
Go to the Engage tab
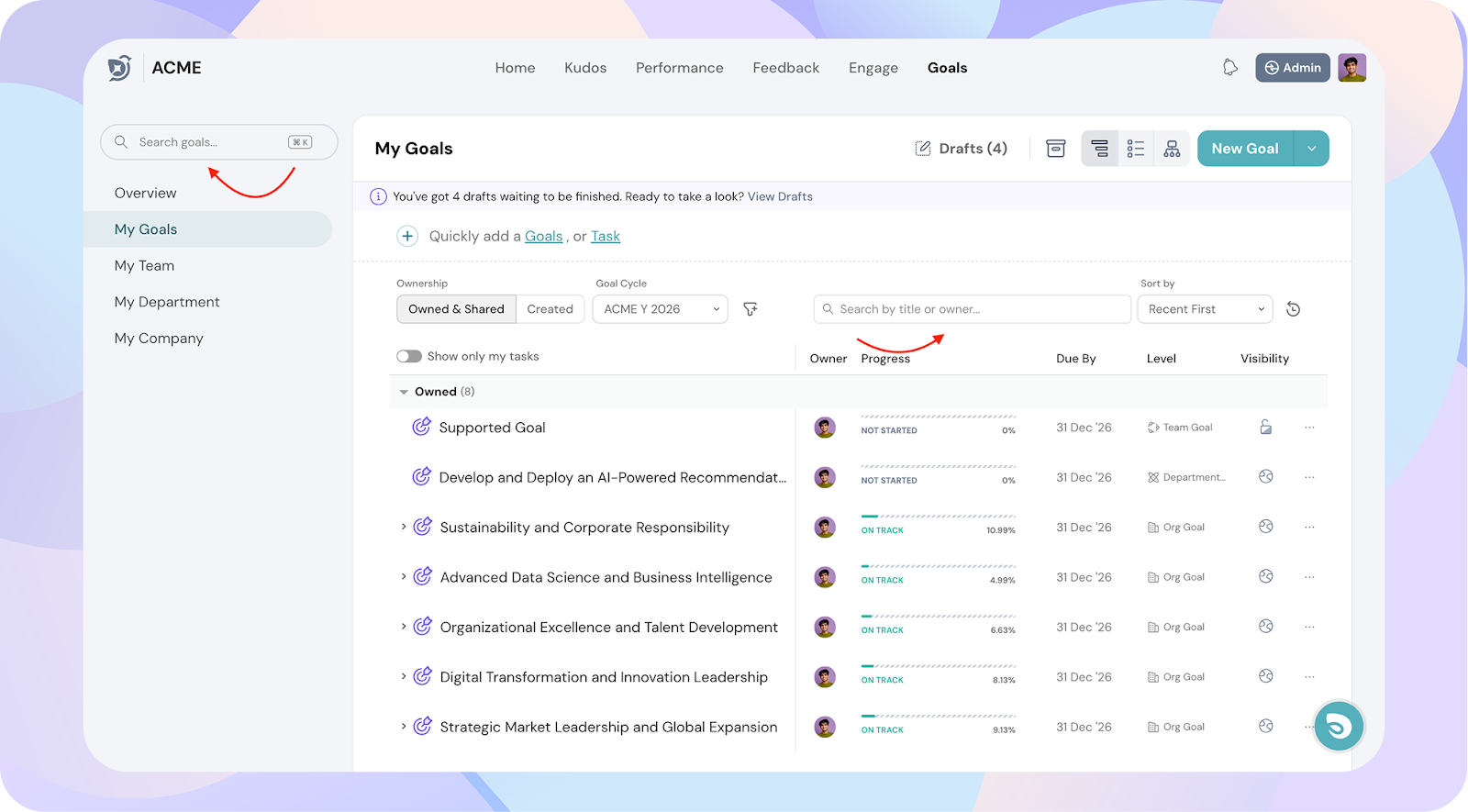[873, 68]
